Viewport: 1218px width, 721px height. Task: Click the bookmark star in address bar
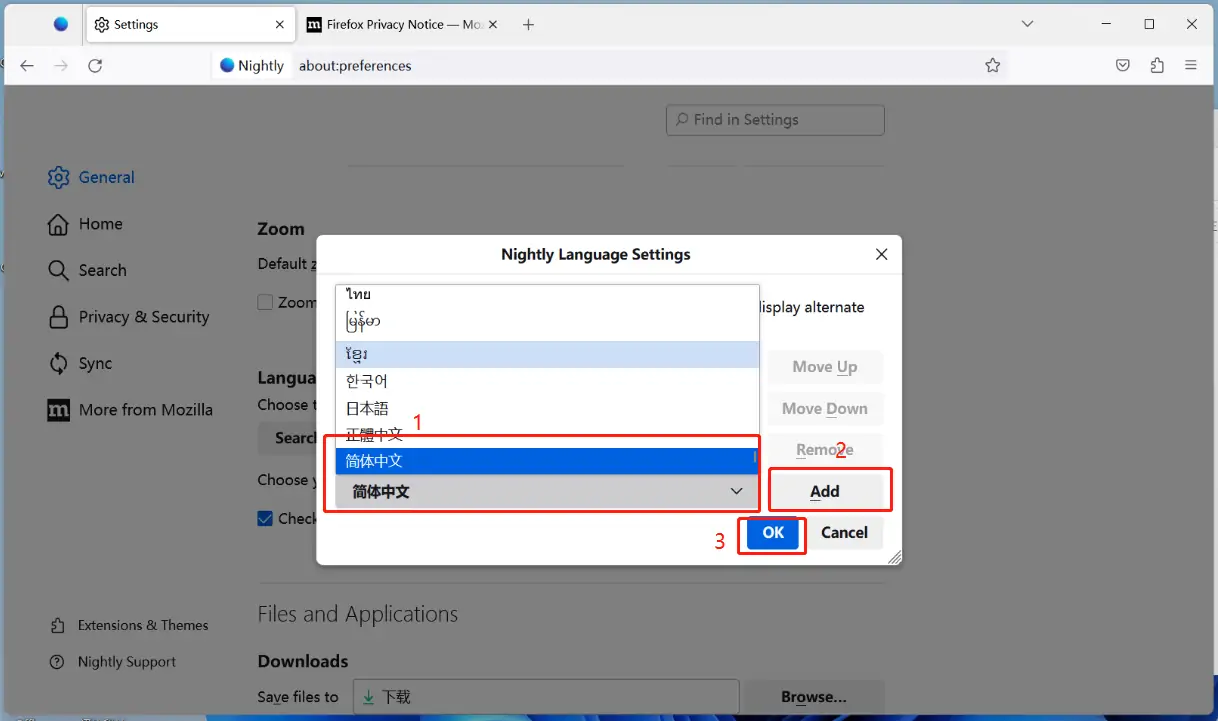[992, 65]
